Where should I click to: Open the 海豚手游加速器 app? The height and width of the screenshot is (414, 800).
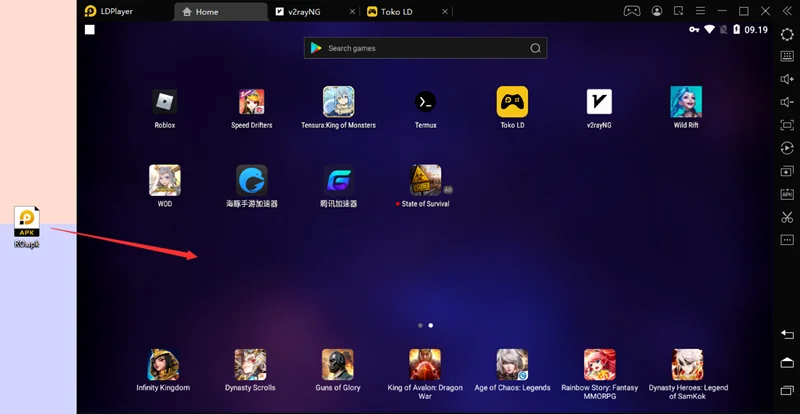click(x=252, y=180)
